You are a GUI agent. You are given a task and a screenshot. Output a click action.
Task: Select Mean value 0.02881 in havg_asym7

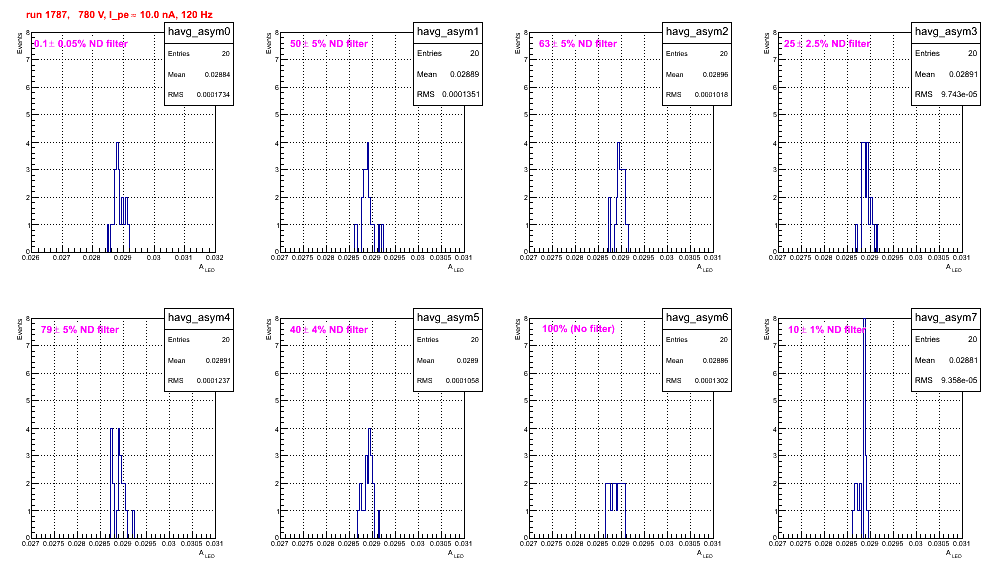[x=963, y=360]
